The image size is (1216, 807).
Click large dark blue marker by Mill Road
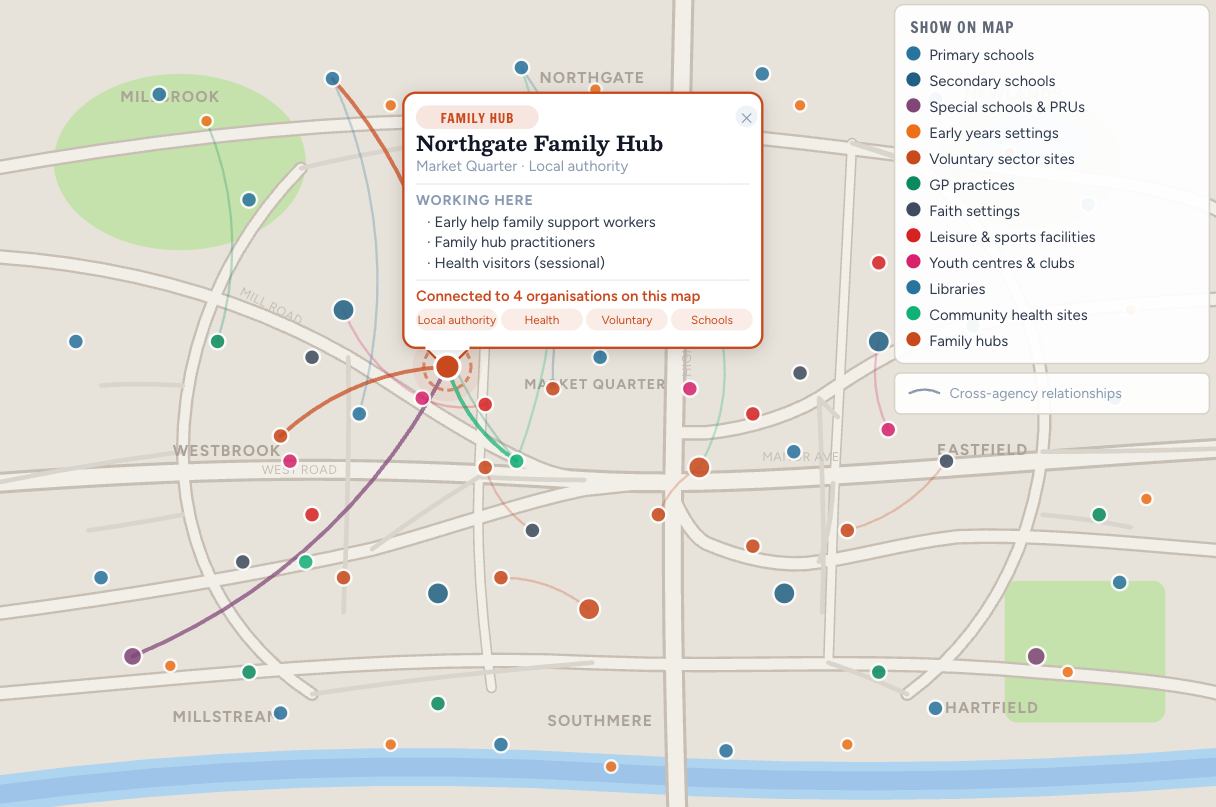(x=344, y=310)
